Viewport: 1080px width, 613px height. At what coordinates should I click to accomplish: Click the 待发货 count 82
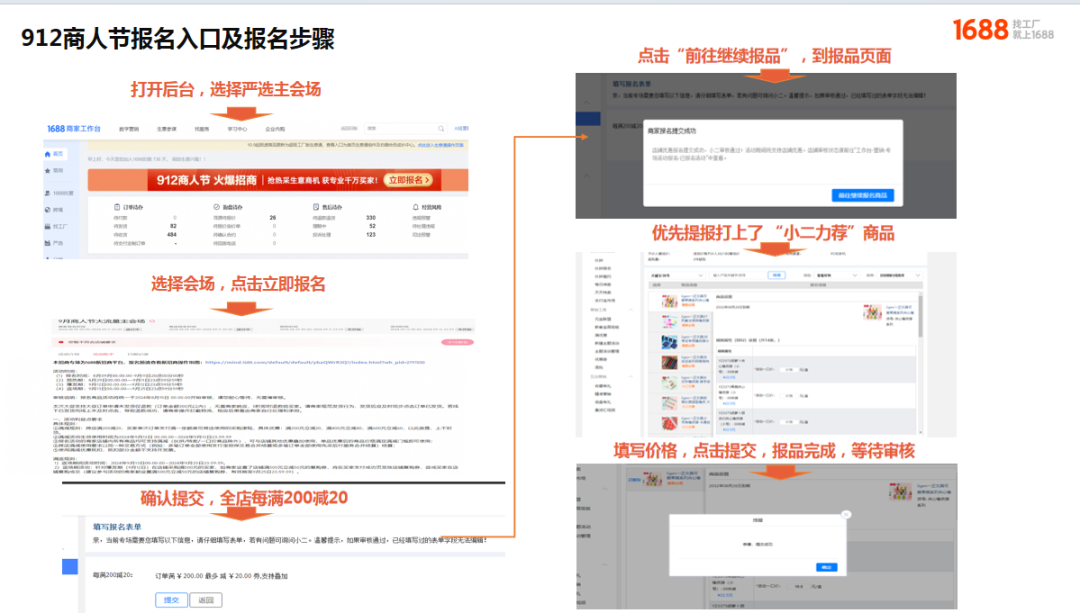click(173, 226)
